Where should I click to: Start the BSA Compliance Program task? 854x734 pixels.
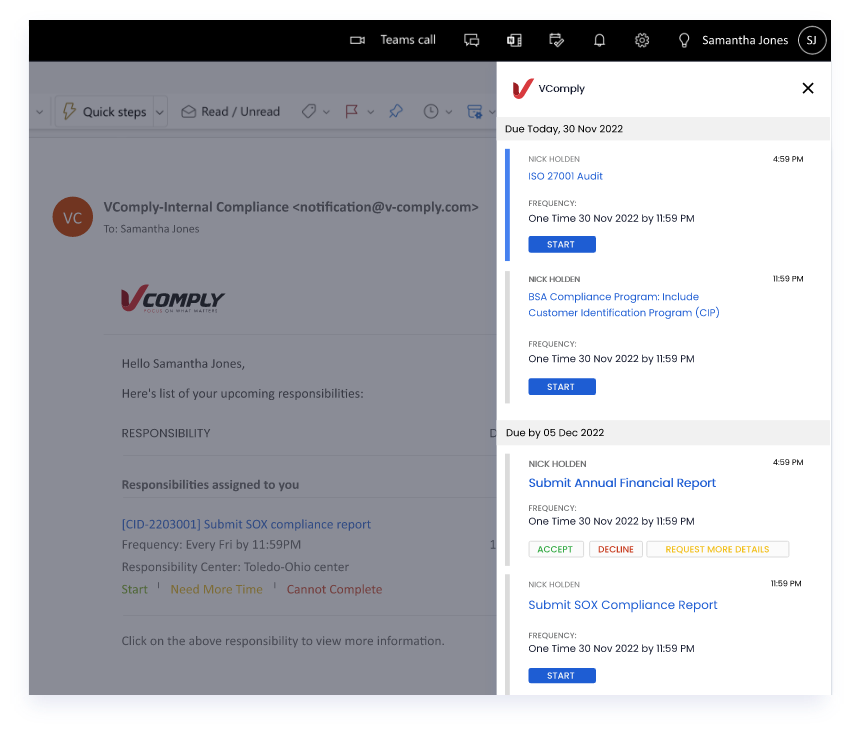562,387
